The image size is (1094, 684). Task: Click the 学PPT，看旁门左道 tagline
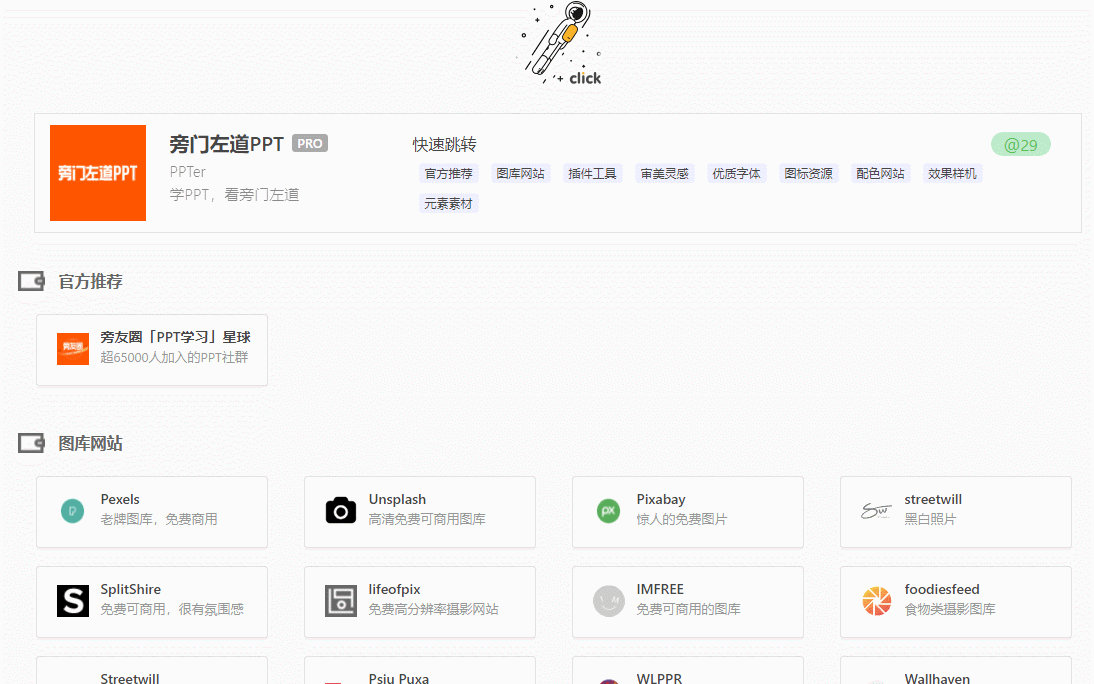pyautogui.click(x=234, y=195)
